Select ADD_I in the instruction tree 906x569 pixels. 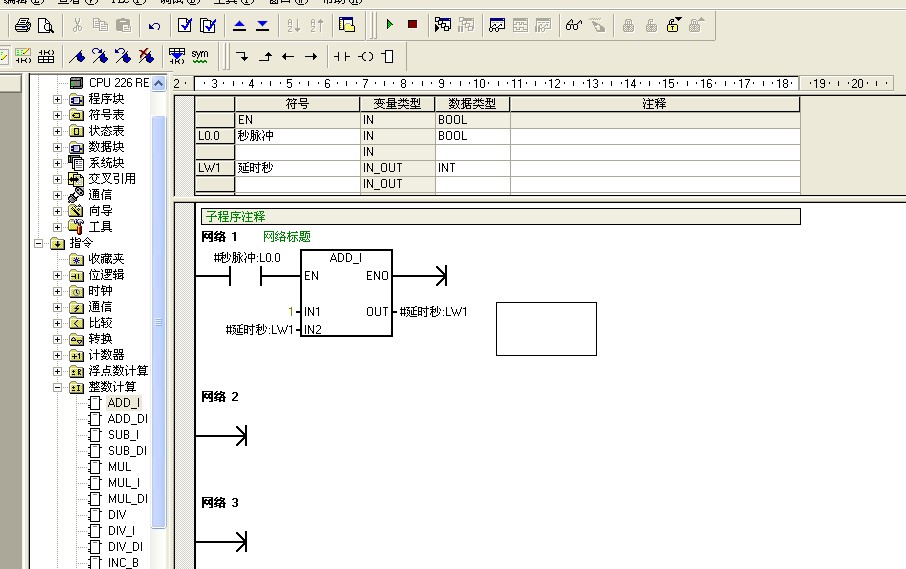pos(124,403)
